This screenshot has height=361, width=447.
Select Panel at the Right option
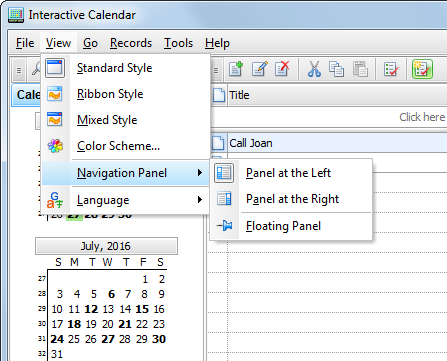pyautogui.click(x=292, y=199)
